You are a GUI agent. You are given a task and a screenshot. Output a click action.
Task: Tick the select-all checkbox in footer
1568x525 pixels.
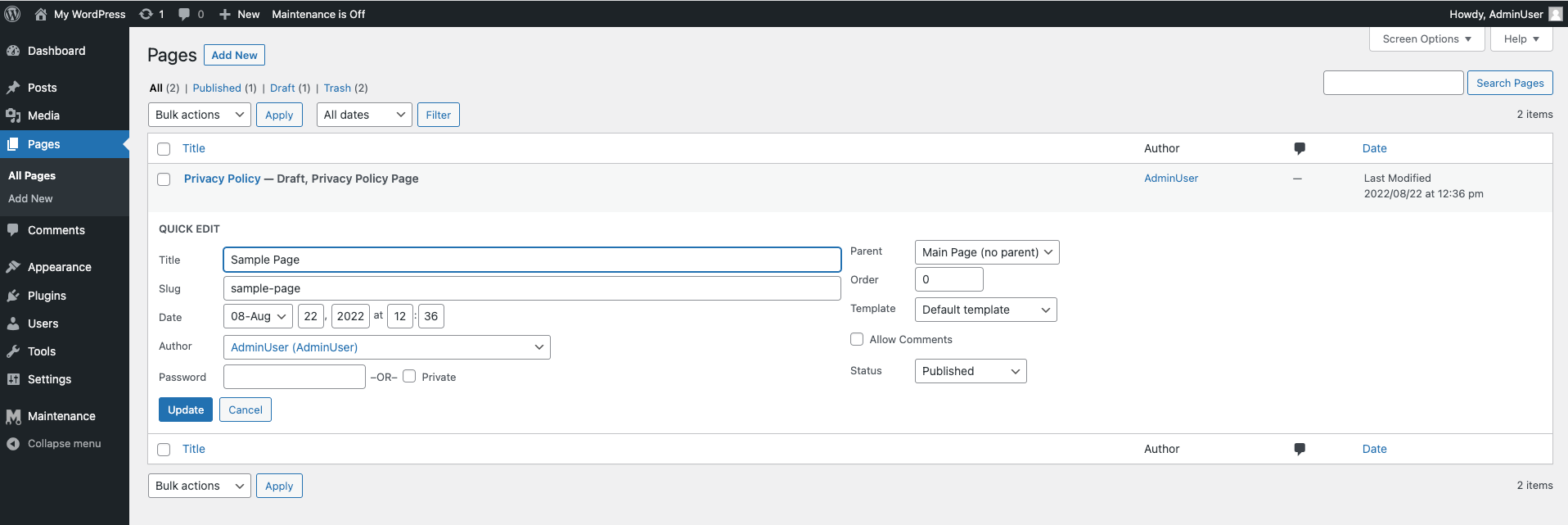164,450
